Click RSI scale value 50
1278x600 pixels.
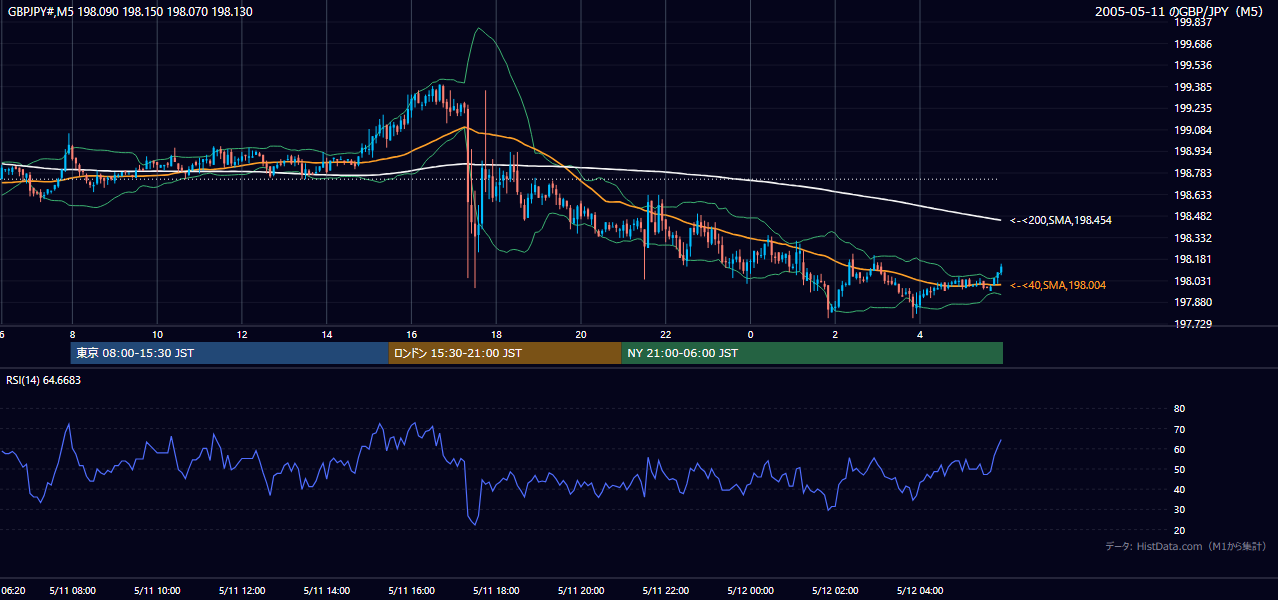tap(1179, 469)
